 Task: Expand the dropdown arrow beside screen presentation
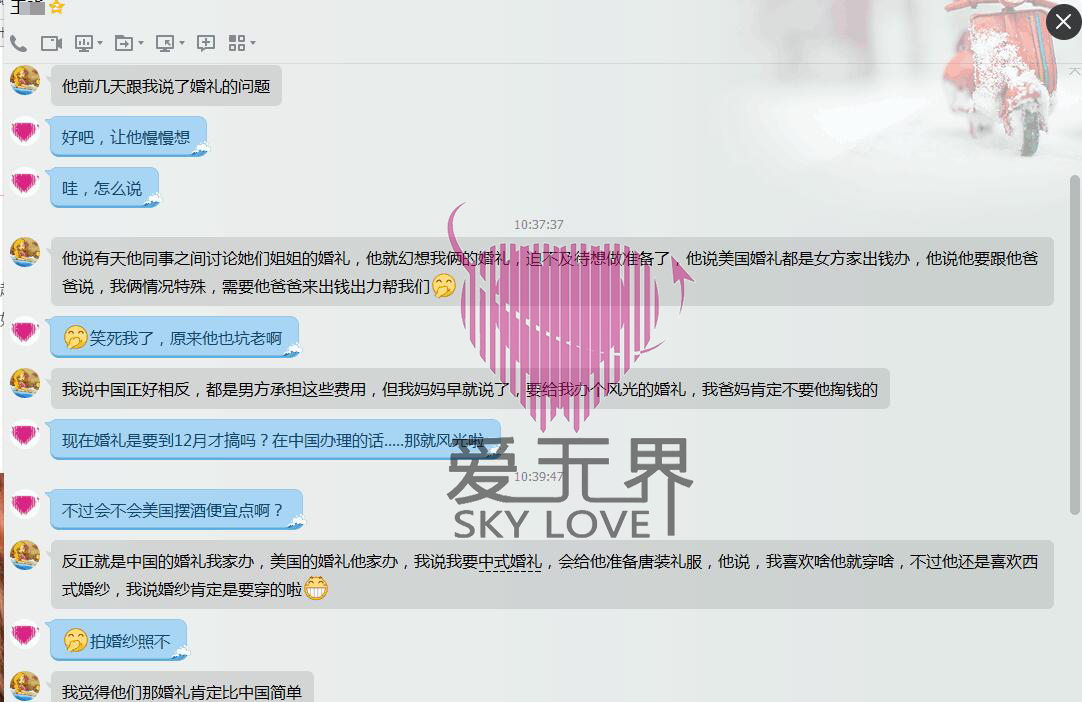click(100, 44)
